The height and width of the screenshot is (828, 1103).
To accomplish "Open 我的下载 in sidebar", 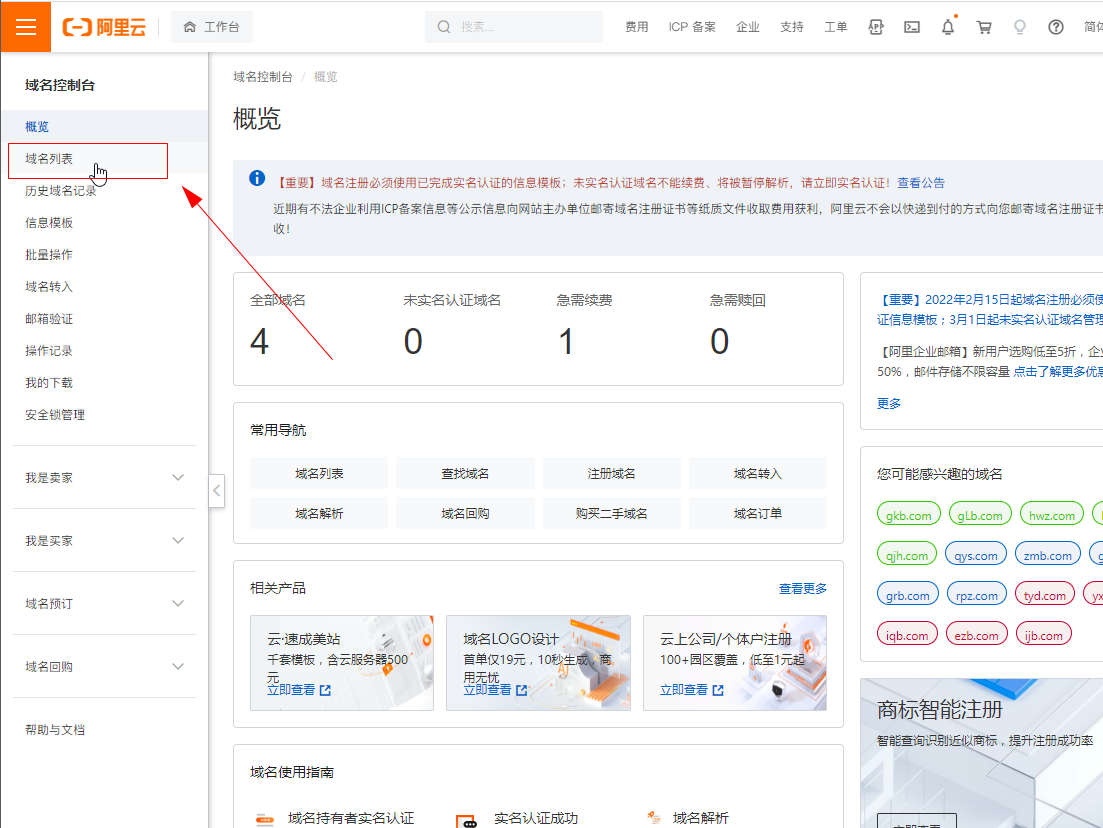I will pyautogui.click(x=104, y=383).
